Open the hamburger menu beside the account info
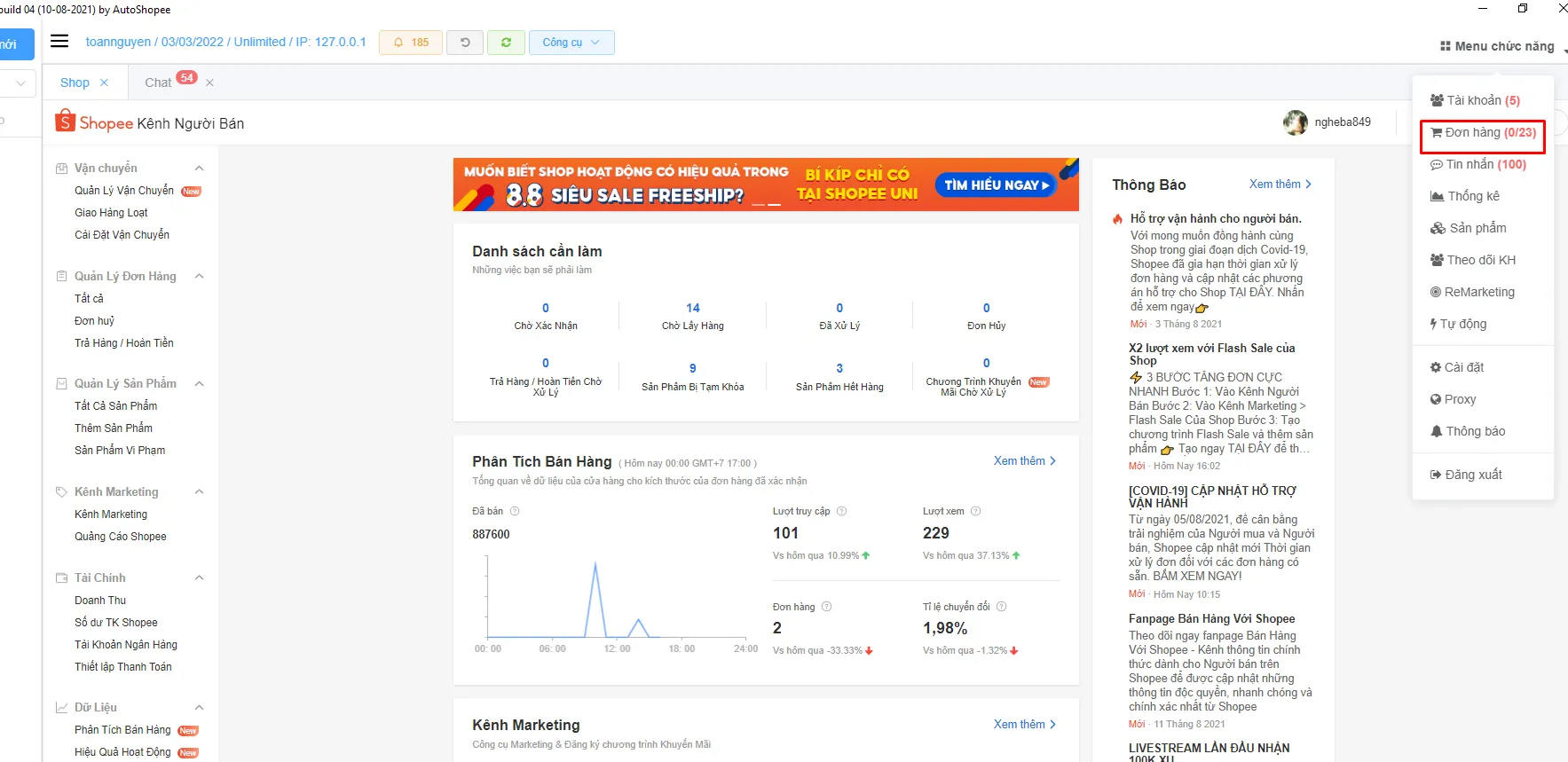The image size is (1568, 762). click(x=59, y=42)
